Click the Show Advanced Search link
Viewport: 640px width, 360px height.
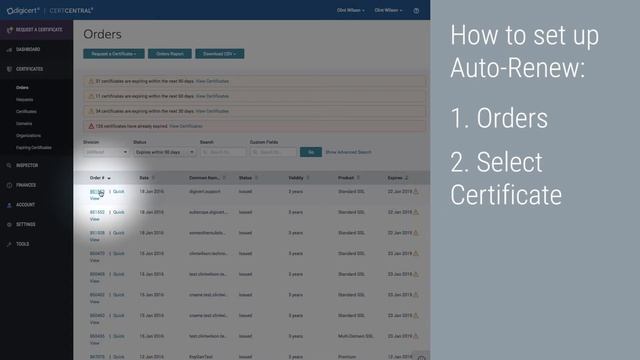tap(348, 152)
